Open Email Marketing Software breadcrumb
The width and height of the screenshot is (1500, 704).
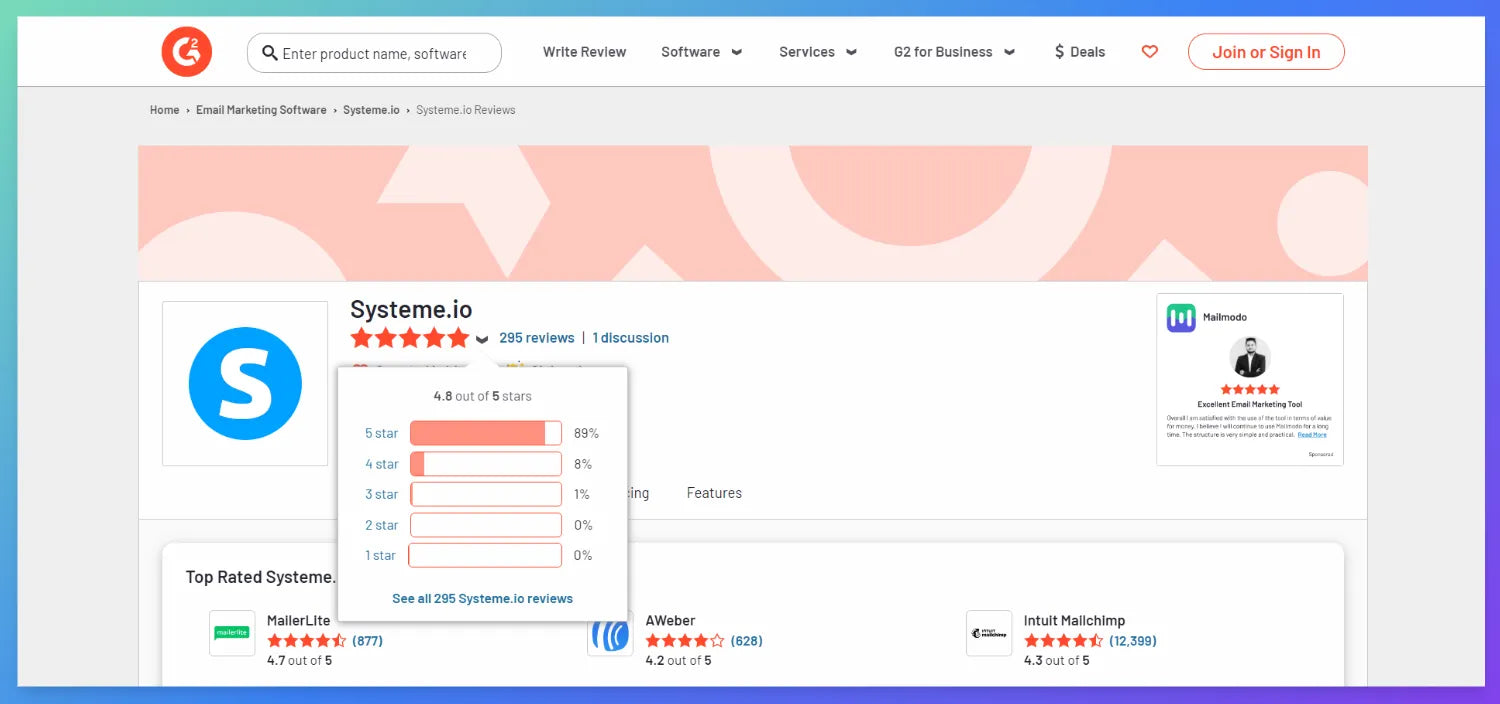[x=261, y=110]
